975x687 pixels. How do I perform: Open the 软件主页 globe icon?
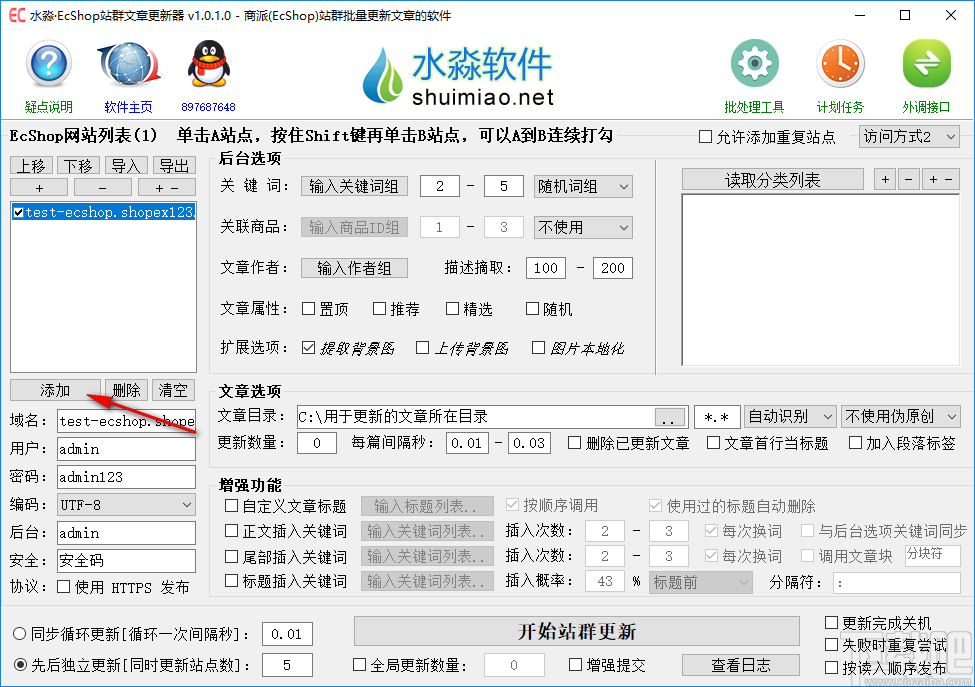click(x=127, y=63)
